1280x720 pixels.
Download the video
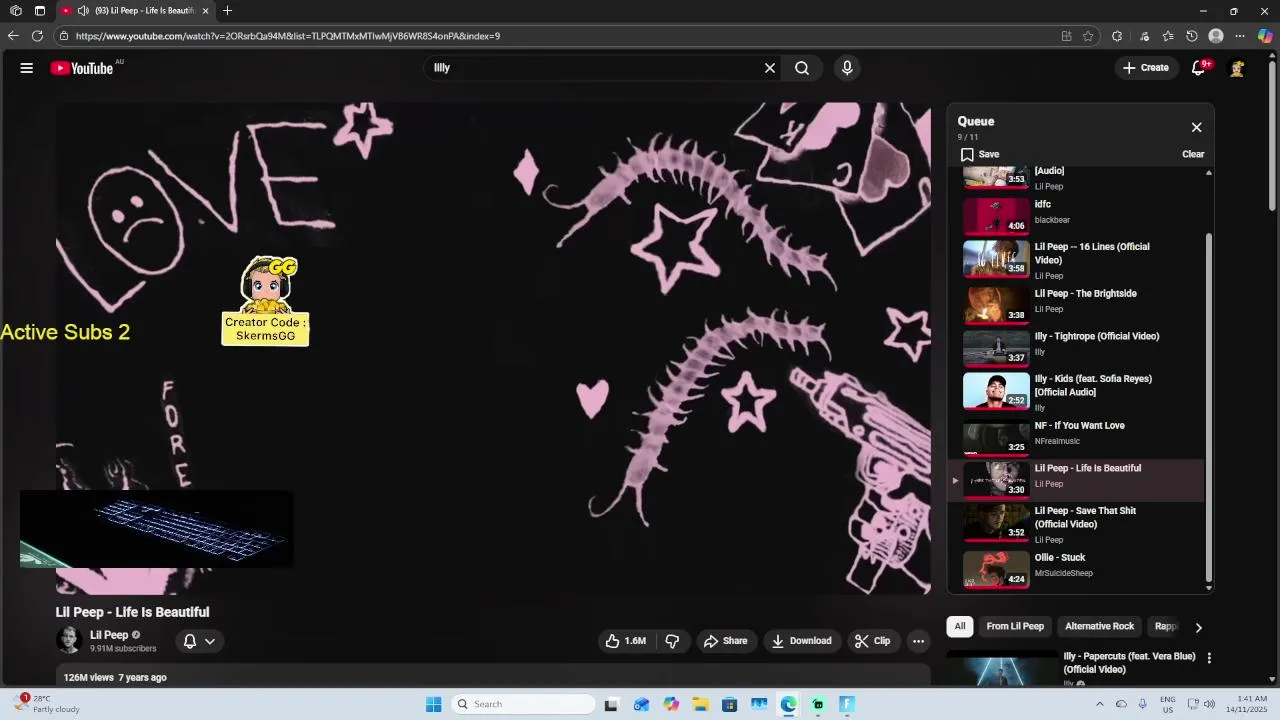tap(802, 641)
